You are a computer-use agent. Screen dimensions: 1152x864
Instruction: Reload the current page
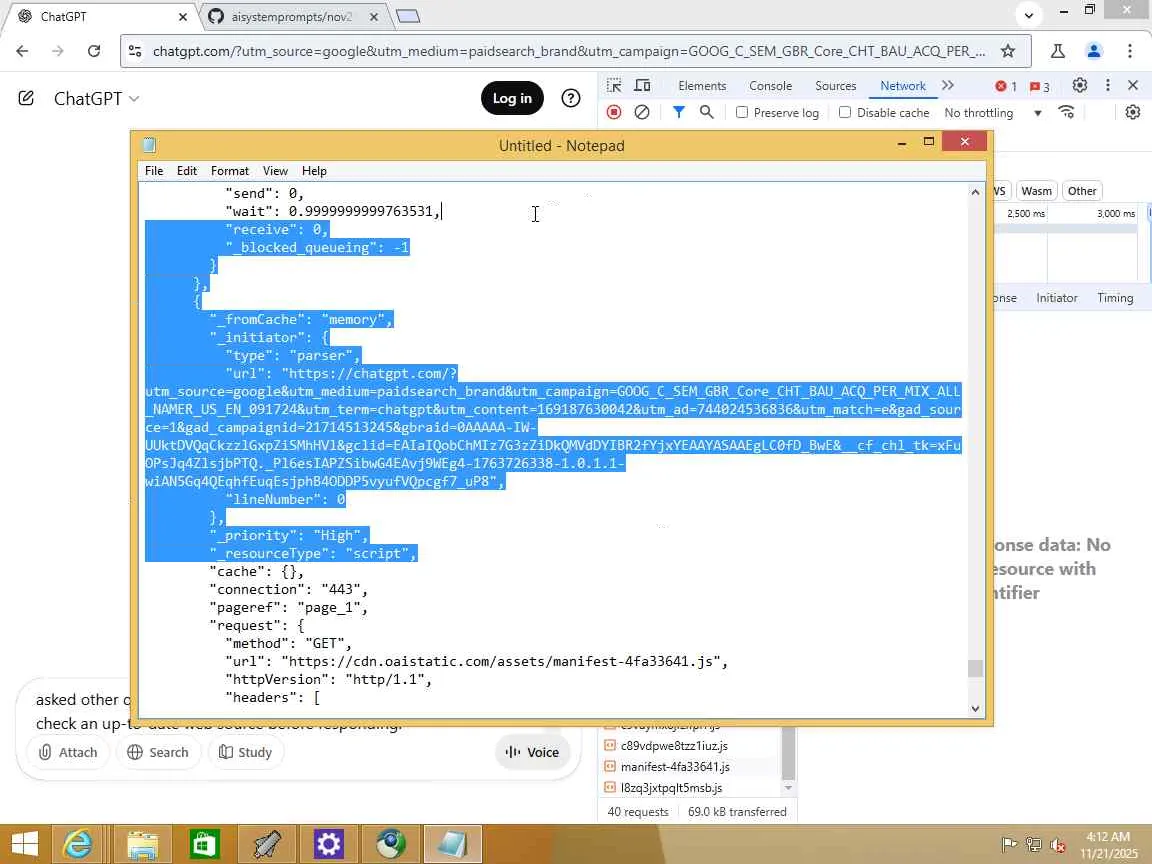click(x=93, y=51)
